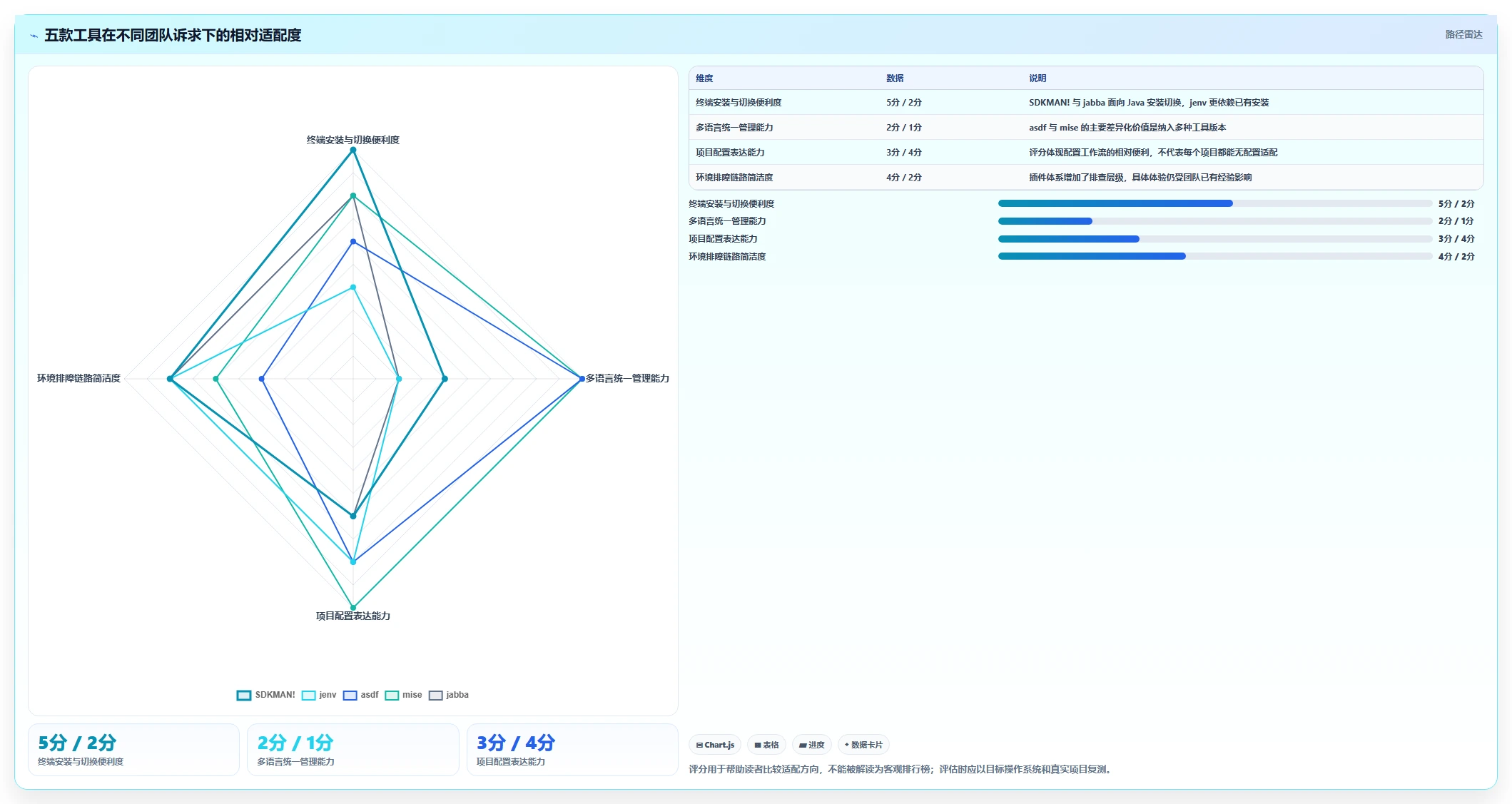The image size is (1512, 804).
Task: Open the 5分 / 2分 data card
Action: [x=133, y=750]
